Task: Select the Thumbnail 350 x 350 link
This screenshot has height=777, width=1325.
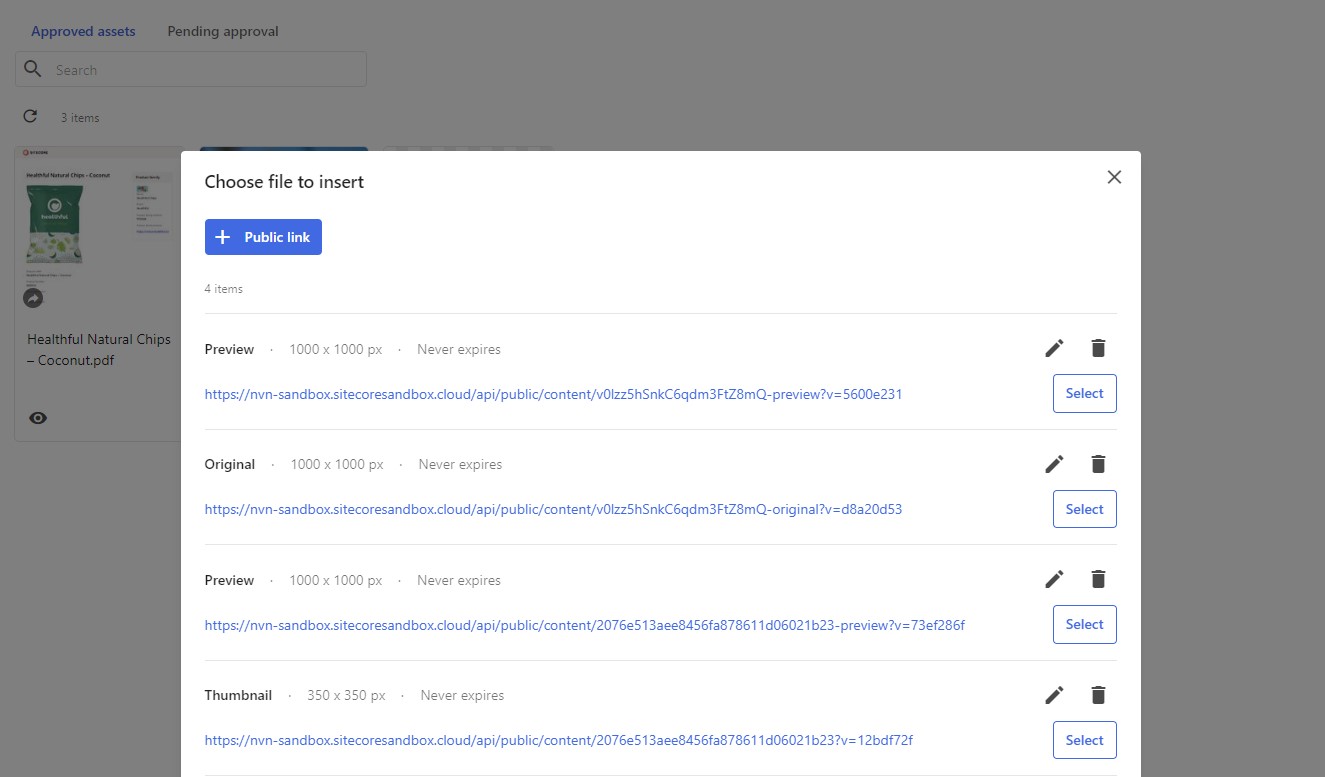Action: click(x=1084, y=739)
